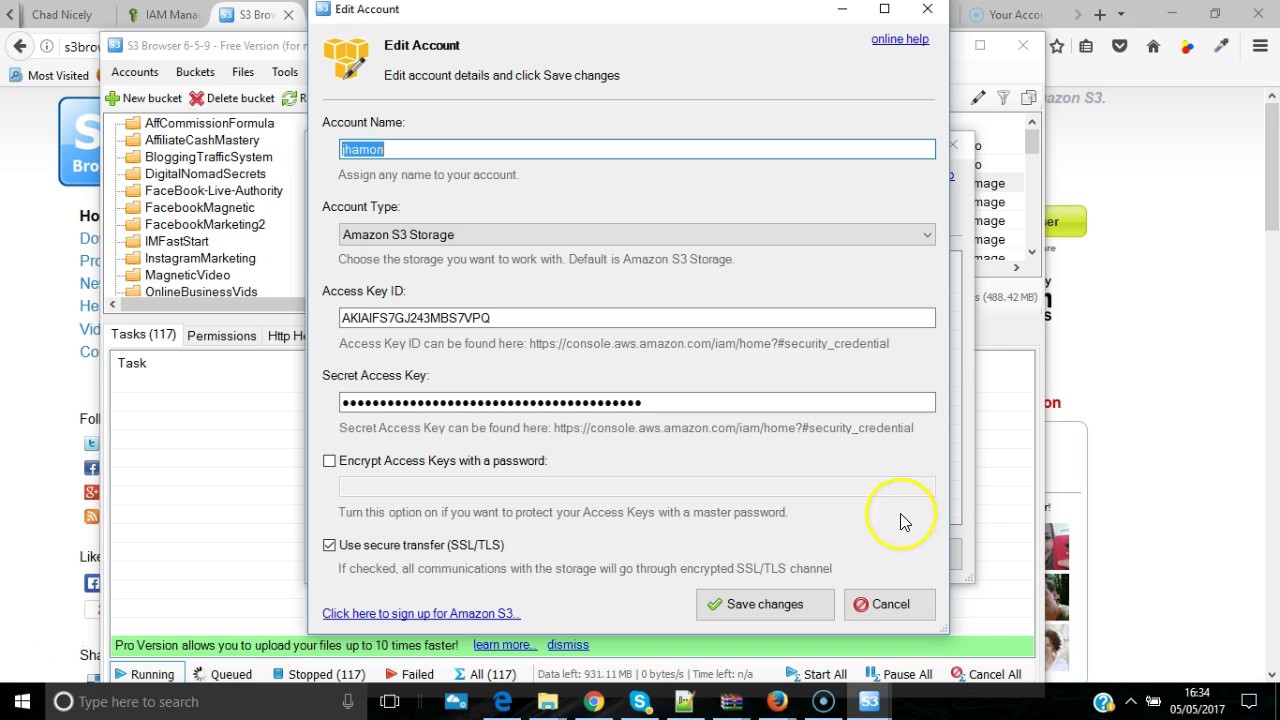Click the S3 Browser taskbar icon
The height and width of the screenshot is (720, 1280).
pos(869,702)
